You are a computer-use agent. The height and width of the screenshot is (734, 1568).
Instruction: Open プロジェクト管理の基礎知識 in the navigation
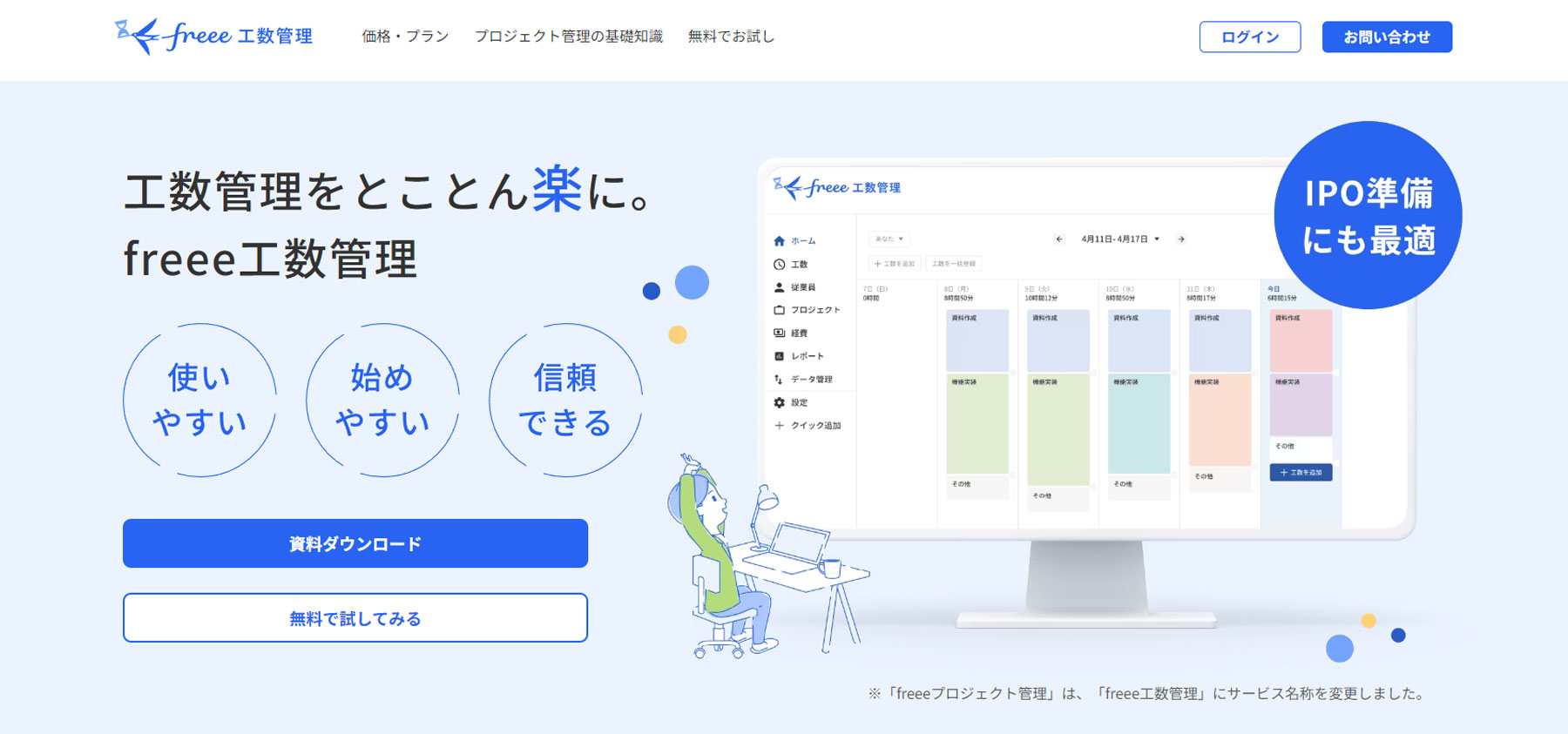click(568, 37)
